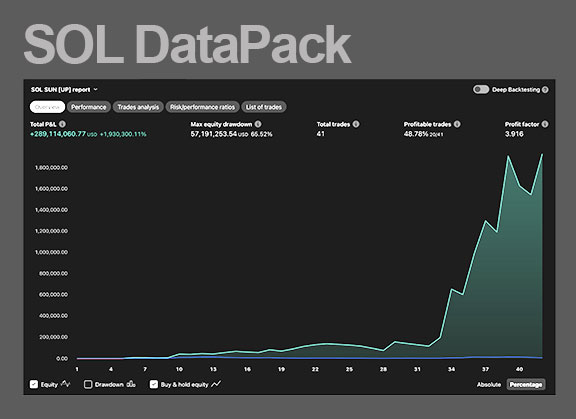The height and width of the screenshot is (419, 576).
Task: Uncheck the Buy & hold equity checkbox
Action: pos(154,384)
